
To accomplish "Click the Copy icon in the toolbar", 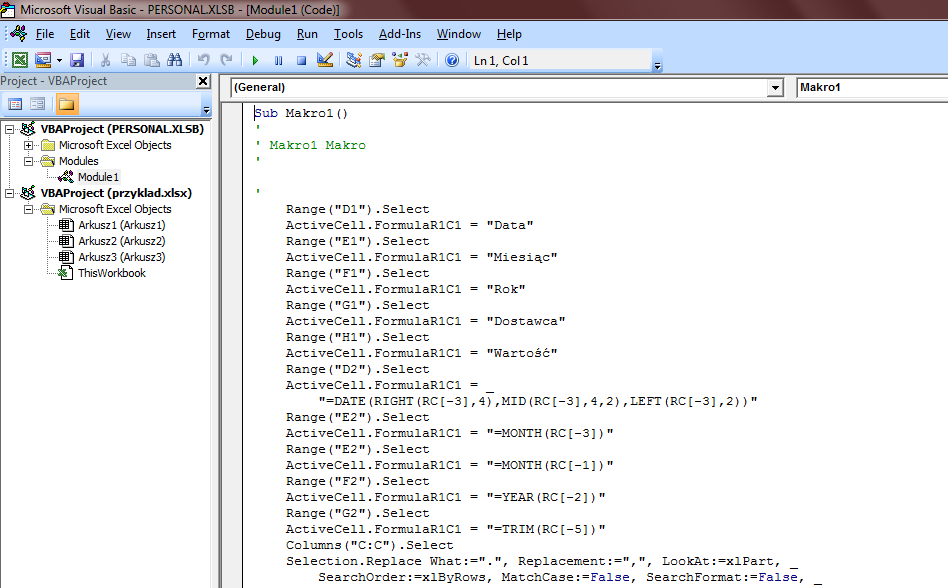I will 128,60.
